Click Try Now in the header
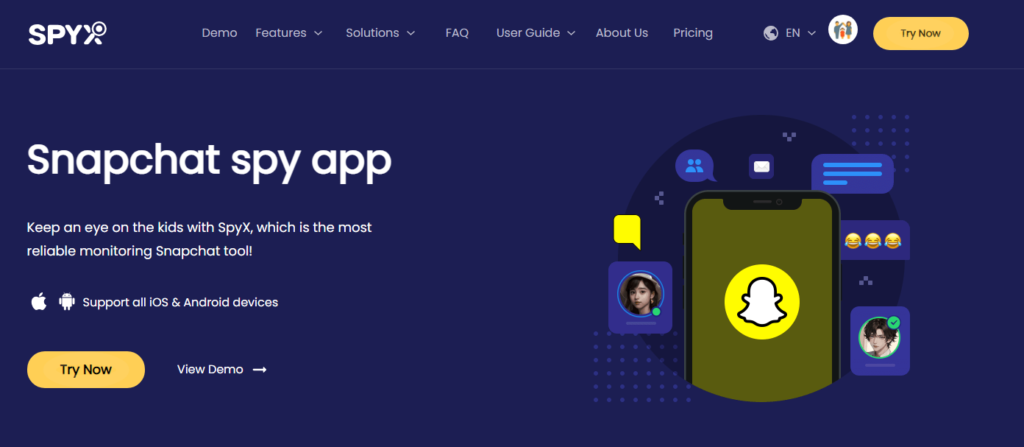The image size is (1024, 447). [920, 33]
